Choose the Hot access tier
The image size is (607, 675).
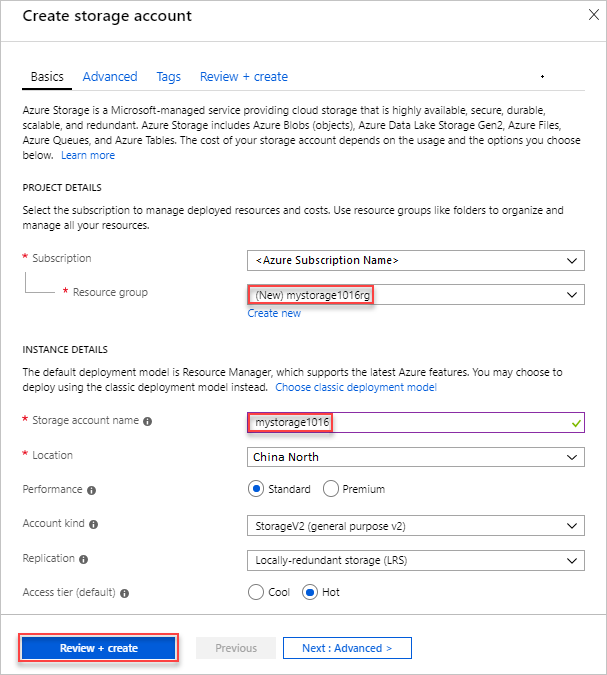[x=310, y=592]
